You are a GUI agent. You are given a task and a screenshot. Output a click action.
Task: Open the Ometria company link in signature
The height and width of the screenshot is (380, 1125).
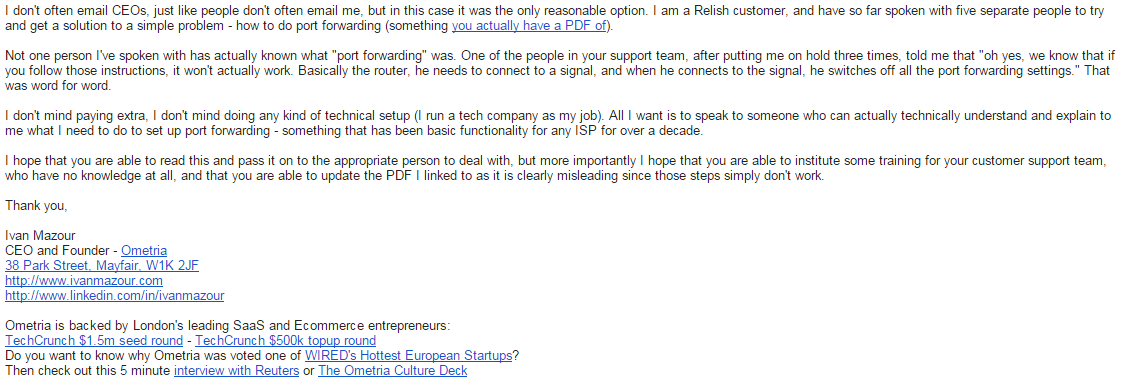pyautogui.click(x=143, y=250)
